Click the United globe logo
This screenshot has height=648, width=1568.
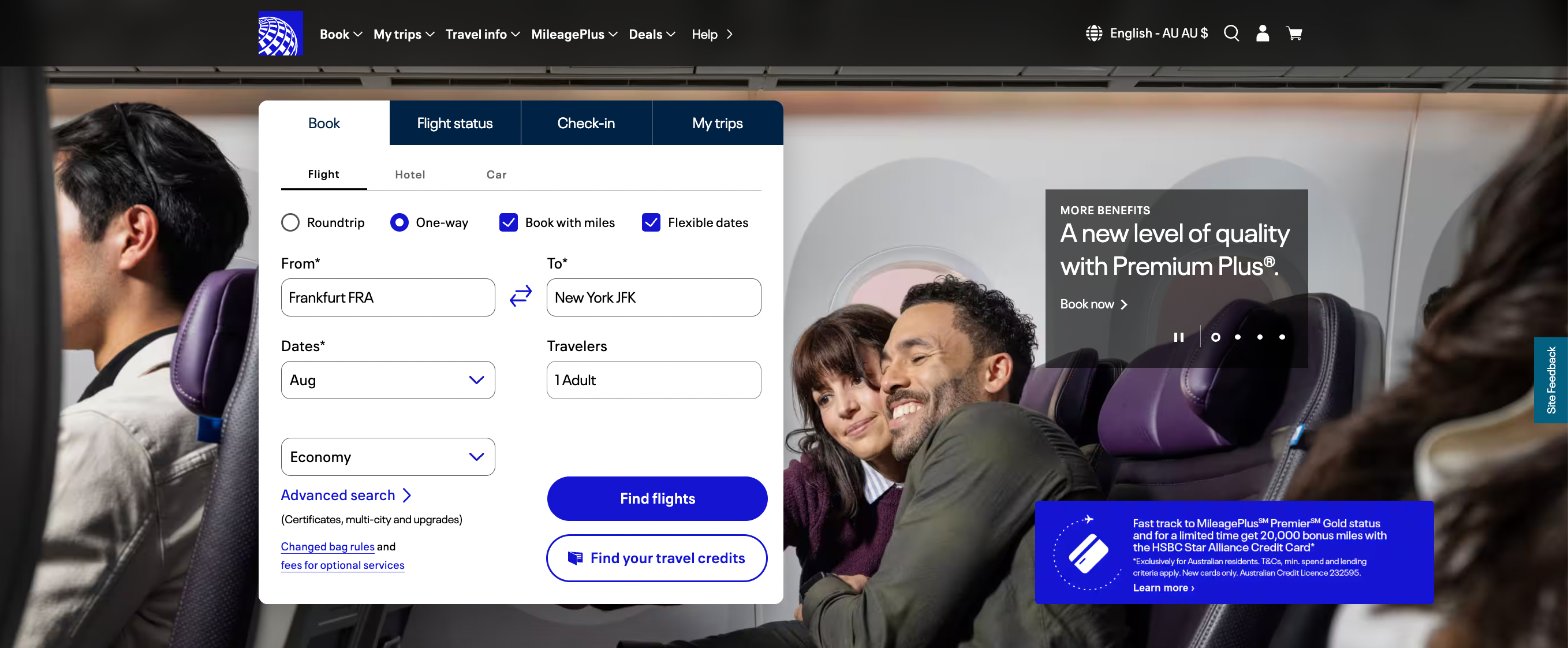[x=280, y=33]
